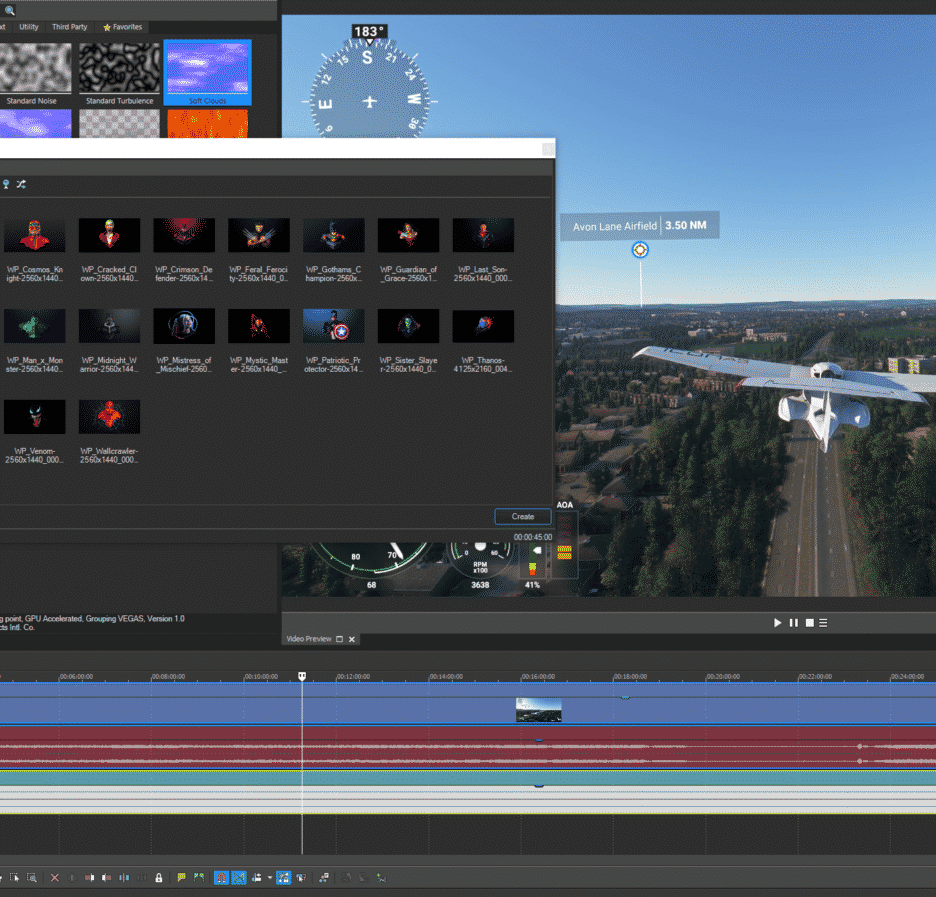Select the WP_Man_x_Monster image thumbnail
The height and width of the screenshot is (897, 936).
pos(35,326)
